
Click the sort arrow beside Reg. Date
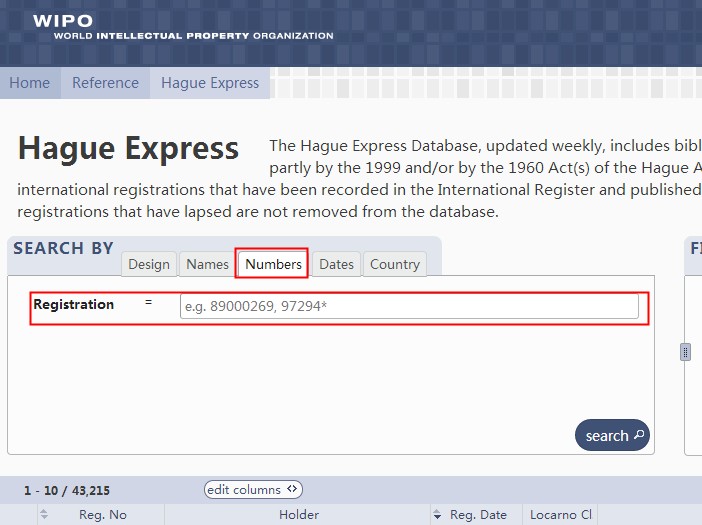[x=437, y=515]
